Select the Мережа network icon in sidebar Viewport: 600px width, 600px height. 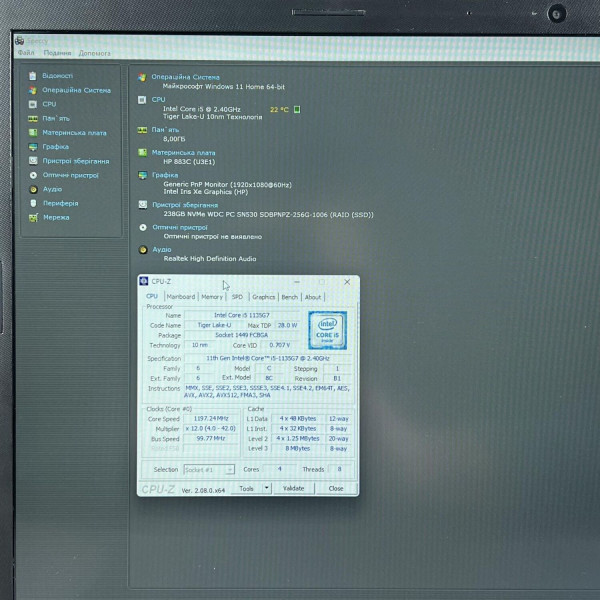click(33, 218)
